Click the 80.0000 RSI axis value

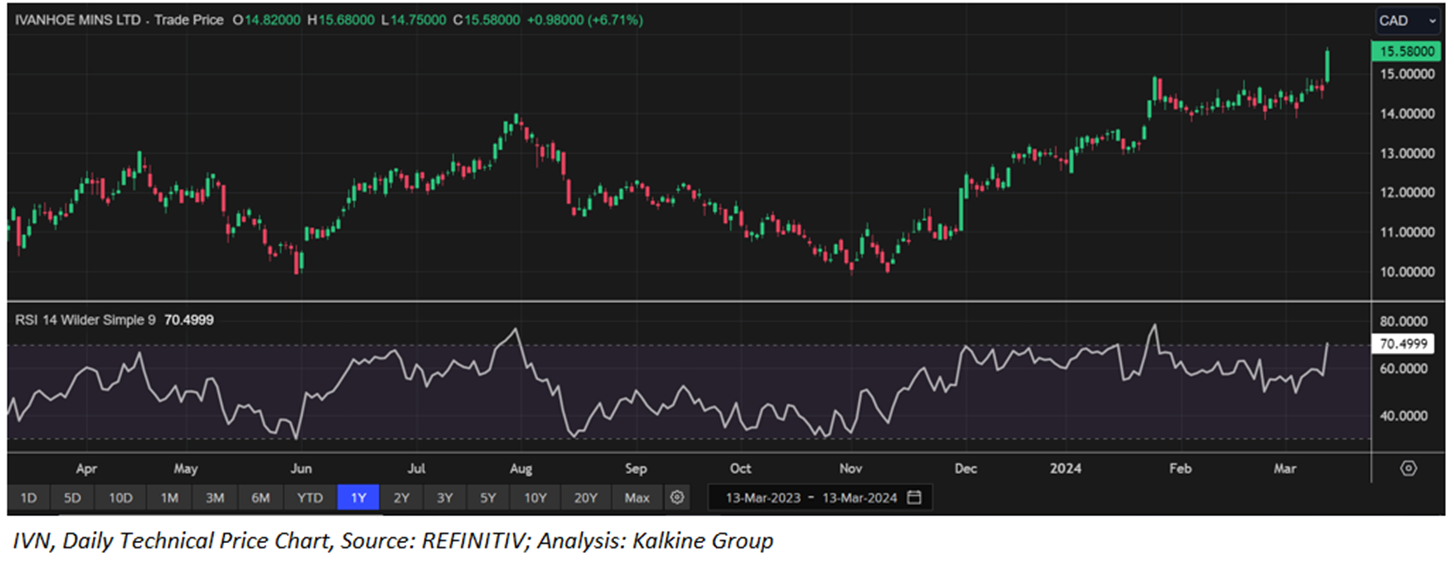pyautogui.click(x=1405, y=322)
